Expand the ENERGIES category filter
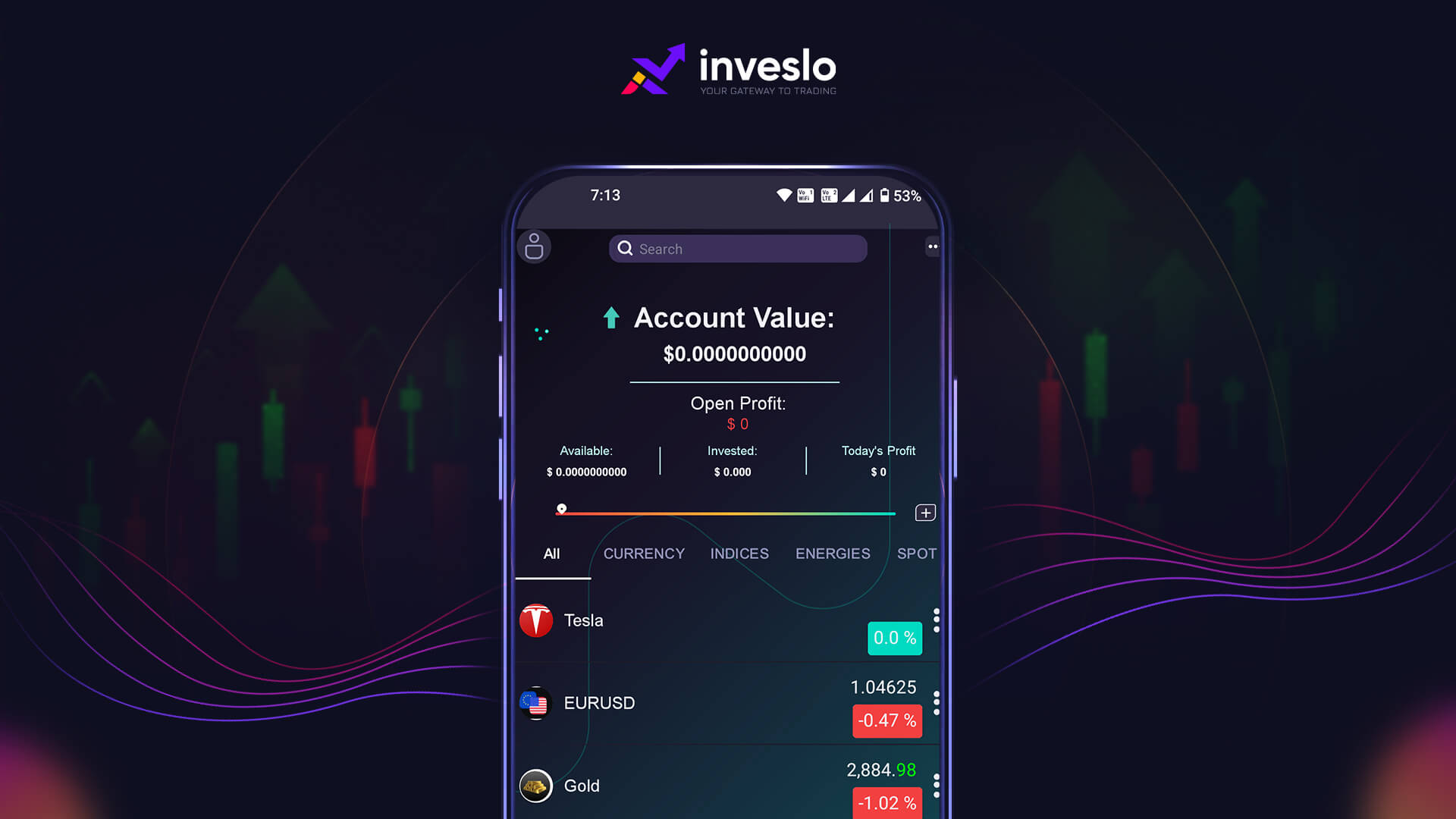The height and width of the screenshot is (819, 1456). pyautogui.click(x=833, y=553)
